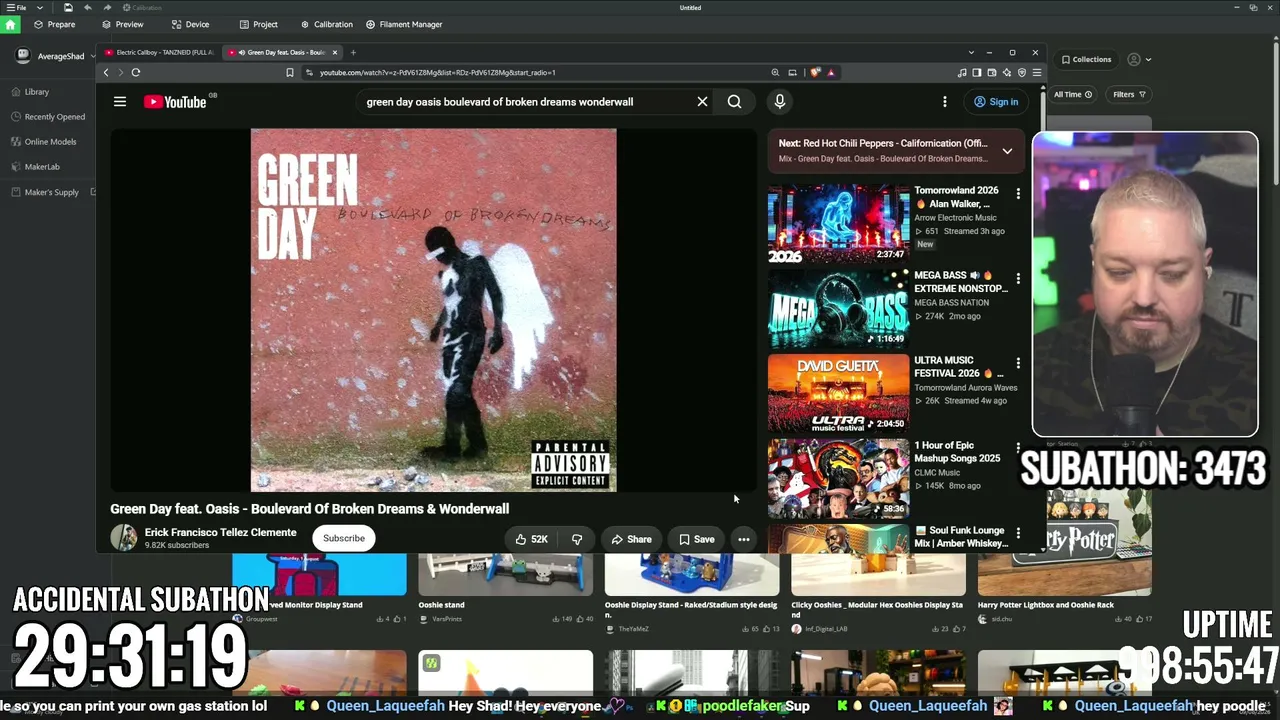Viewport: 1280px width, 720px height.
Task: Open MakerLab in the sidebar
Action: point(35,167)
